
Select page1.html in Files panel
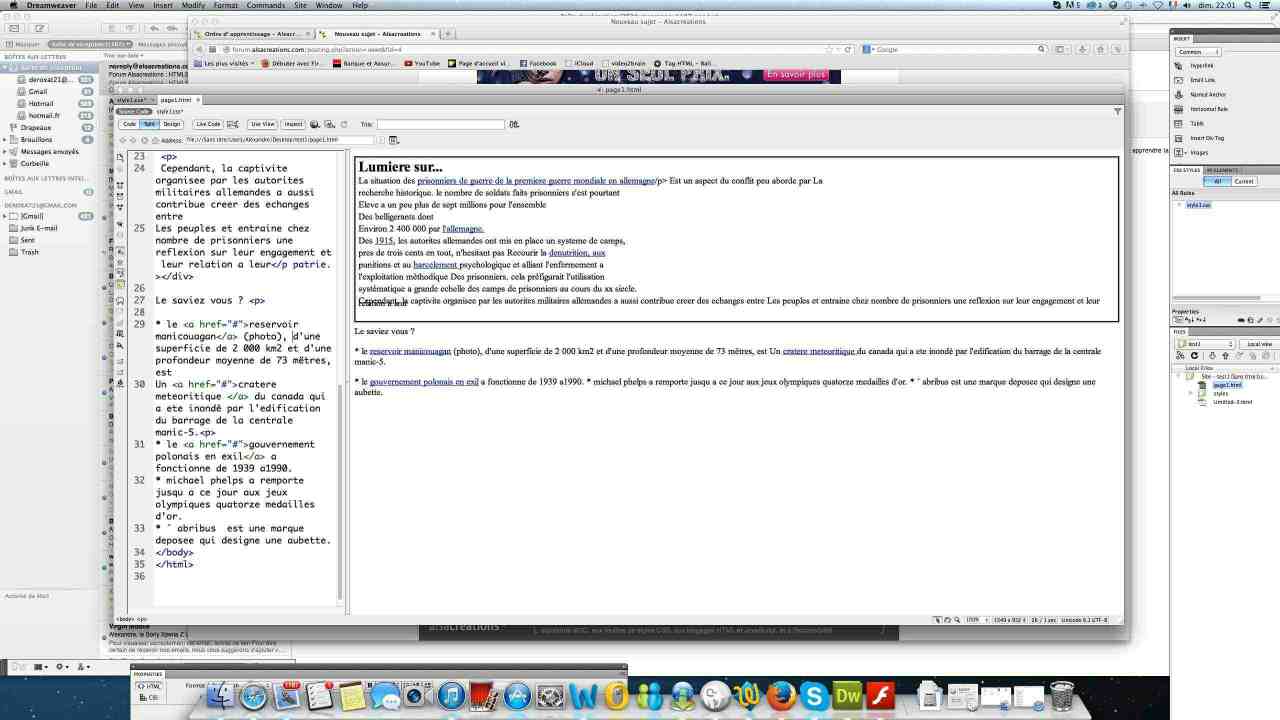[x=1226, y=385]
